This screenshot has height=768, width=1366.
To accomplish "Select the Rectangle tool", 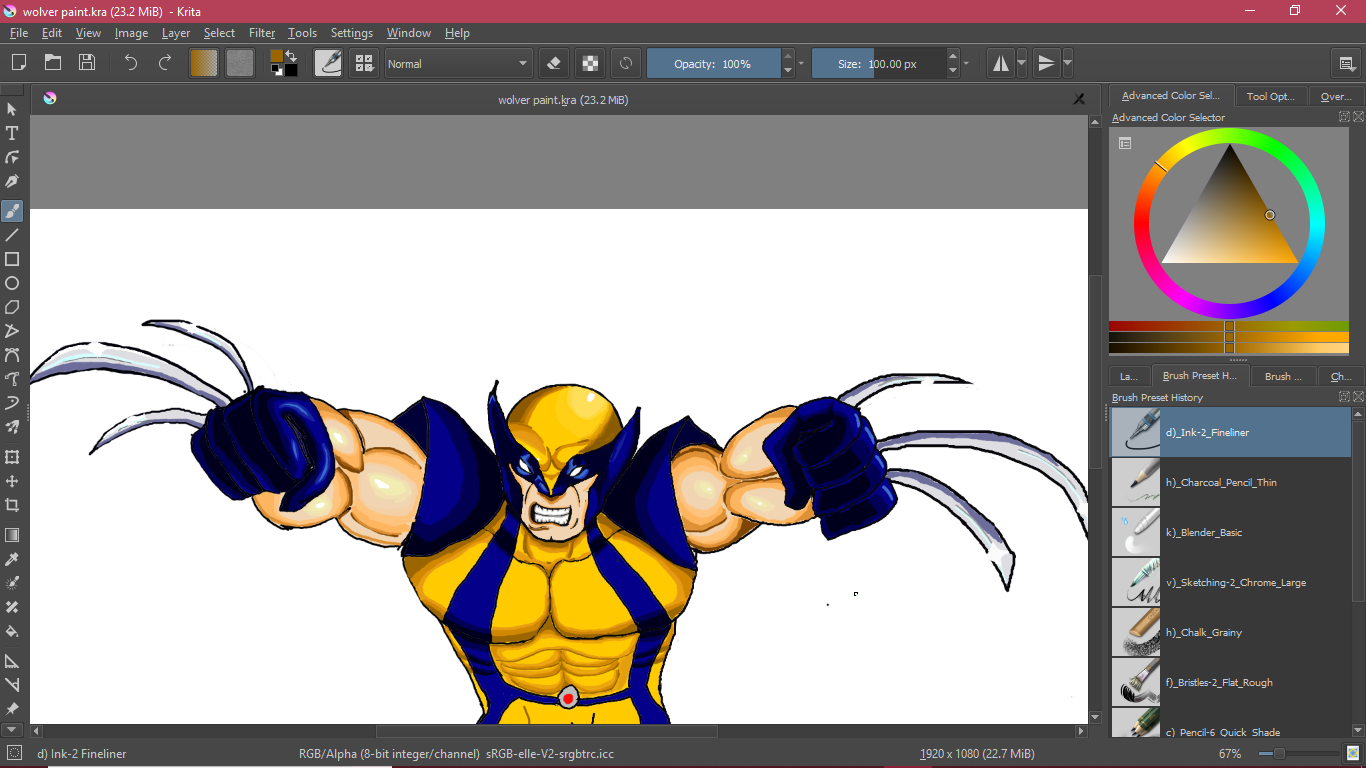I will [x=12, y=259].
